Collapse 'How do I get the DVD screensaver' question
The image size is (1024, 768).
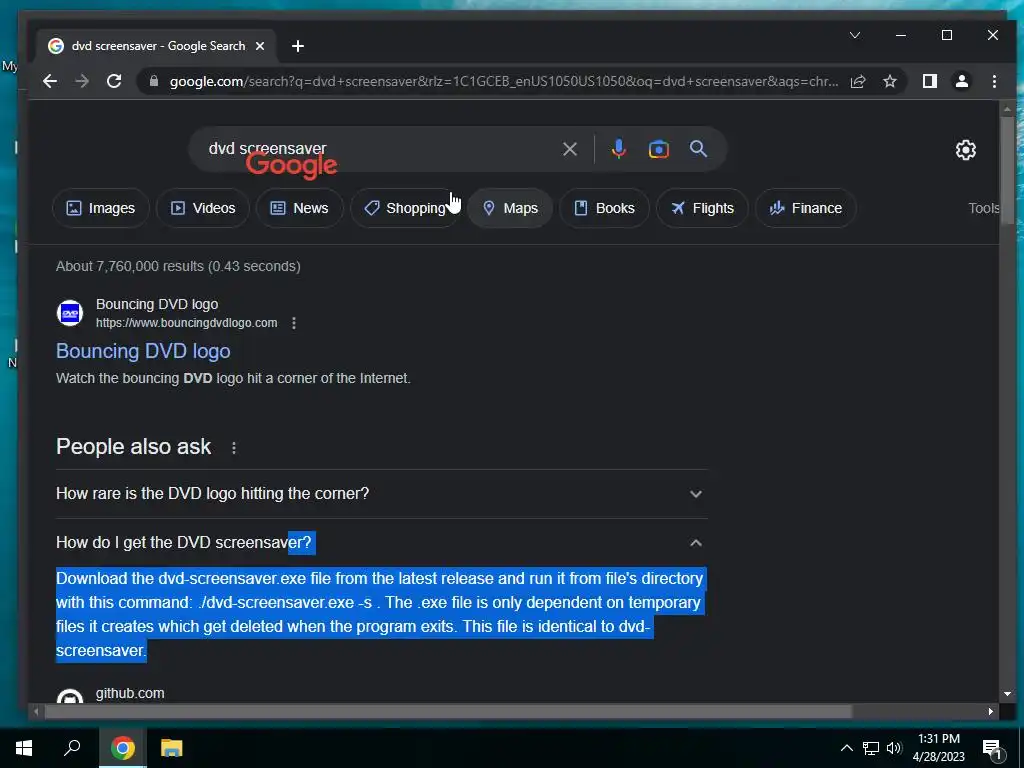381,543
